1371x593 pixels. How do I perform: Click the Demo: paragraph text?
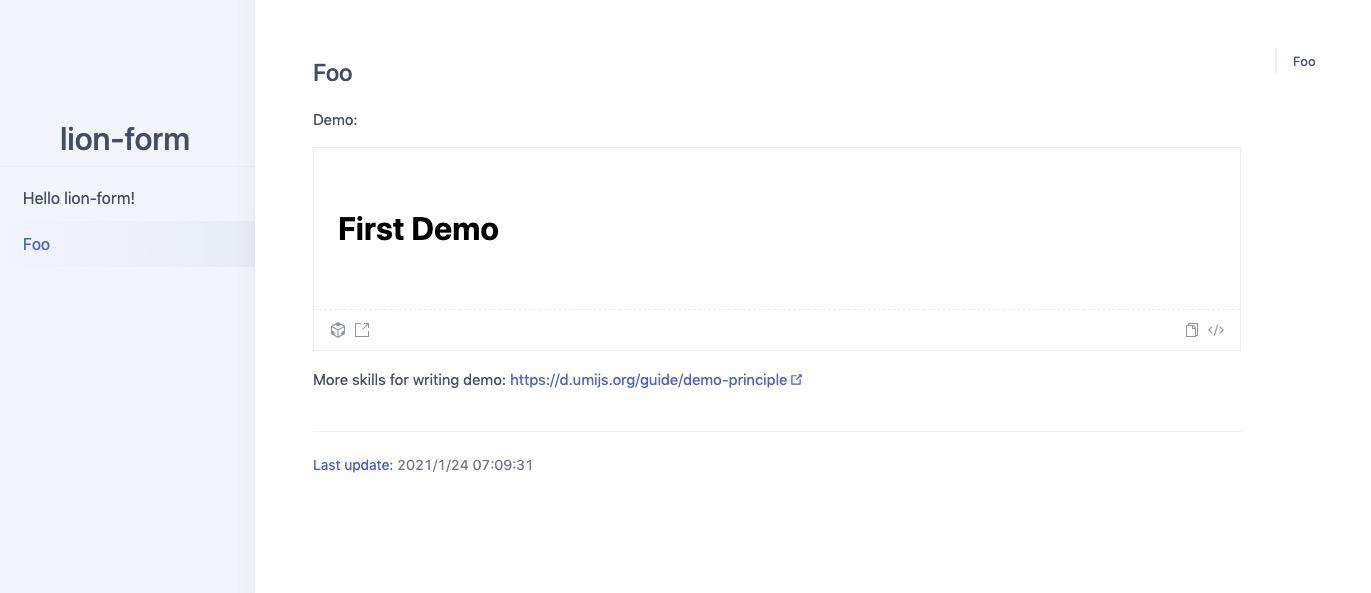click(335, 120)
